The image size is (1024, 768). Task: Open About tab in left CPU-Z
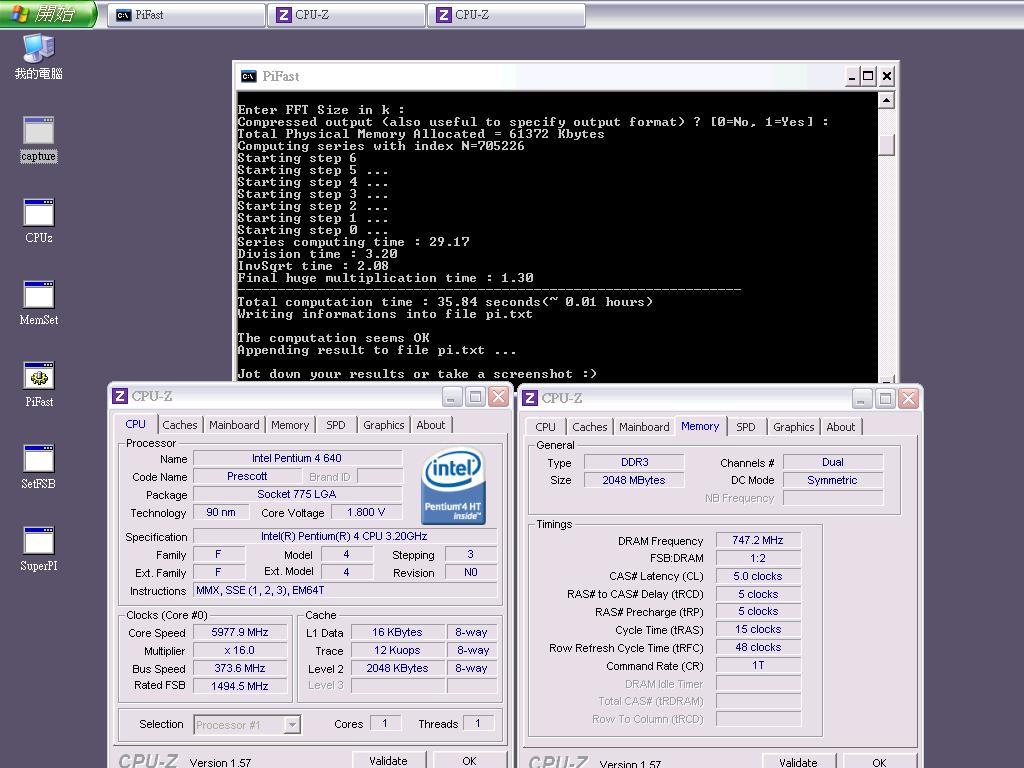click(x=431, y=425)
